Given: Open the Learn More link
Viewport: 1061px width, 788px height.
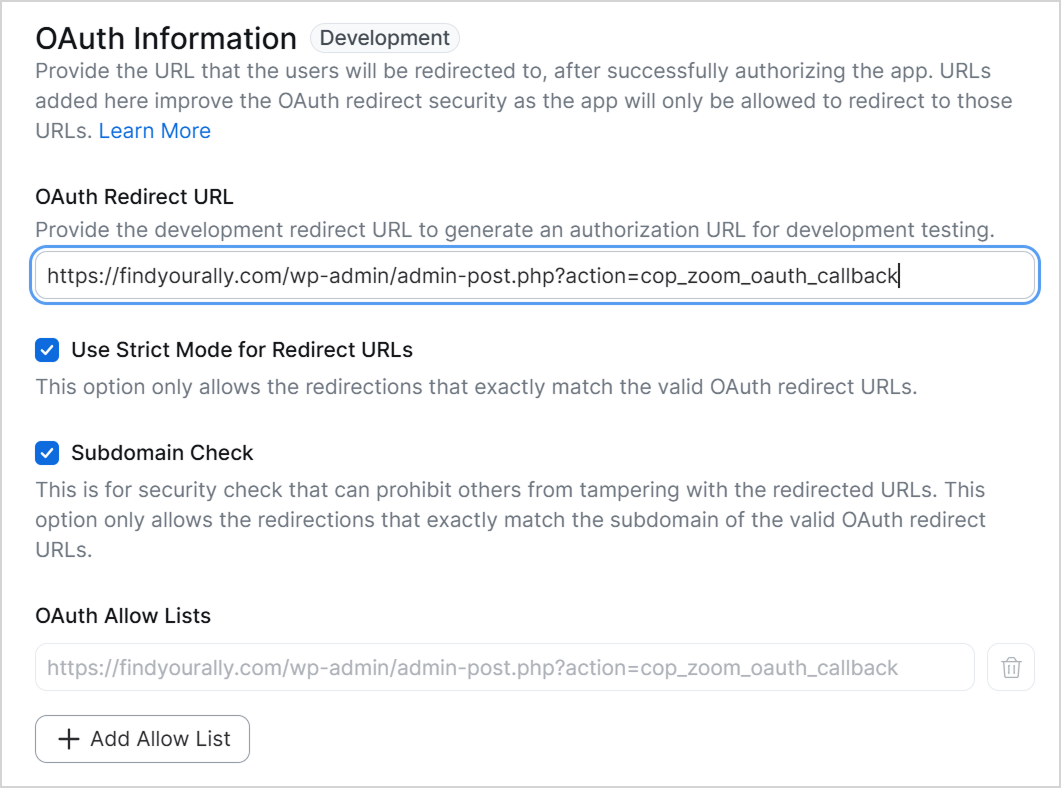Looking at the screenshot, I should (154, 130).
